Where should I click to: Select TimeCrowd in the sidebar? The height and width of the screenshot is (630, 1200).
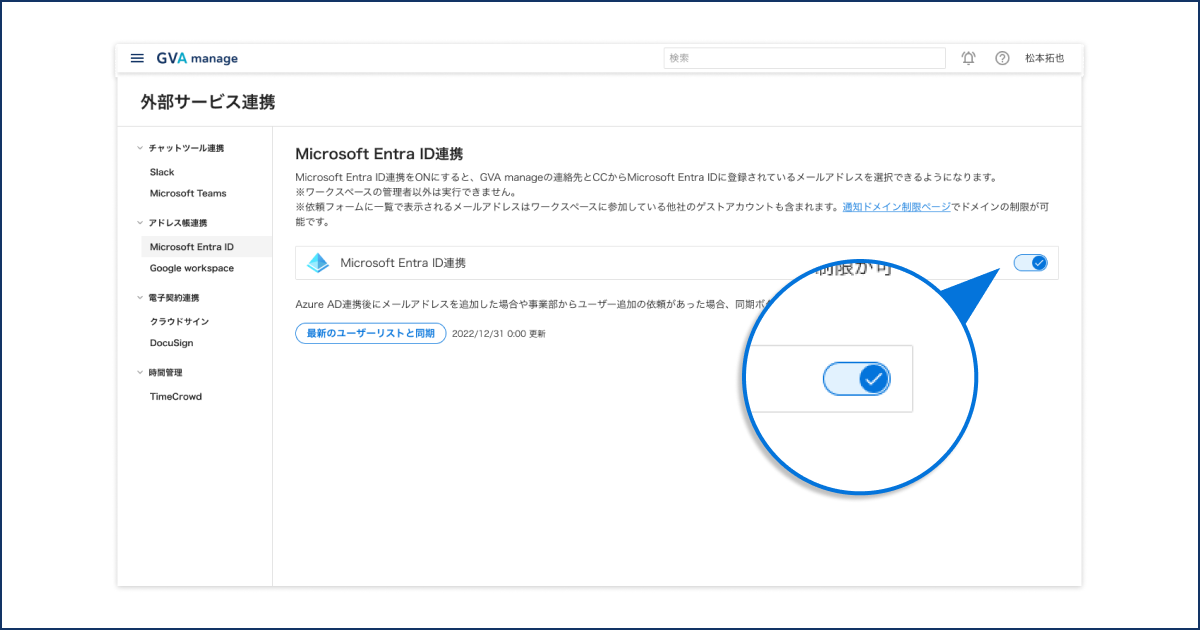(x=176, y=397)
